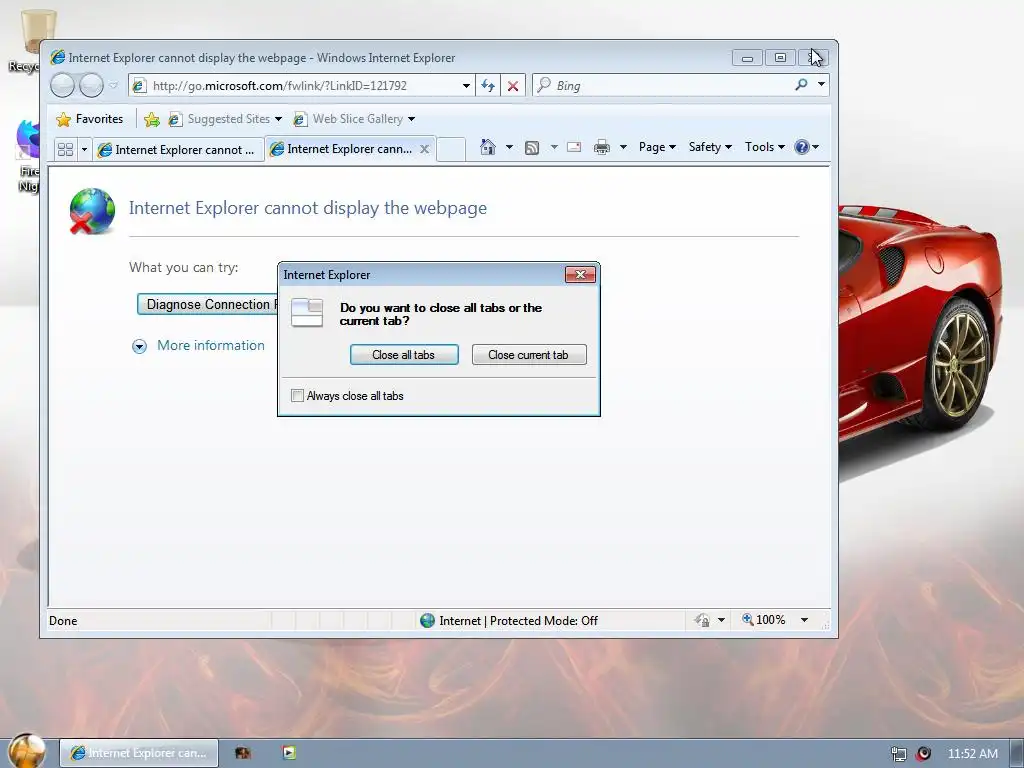
Task: Open the zoom level dropdown arrow
Action: coord(805,620)
